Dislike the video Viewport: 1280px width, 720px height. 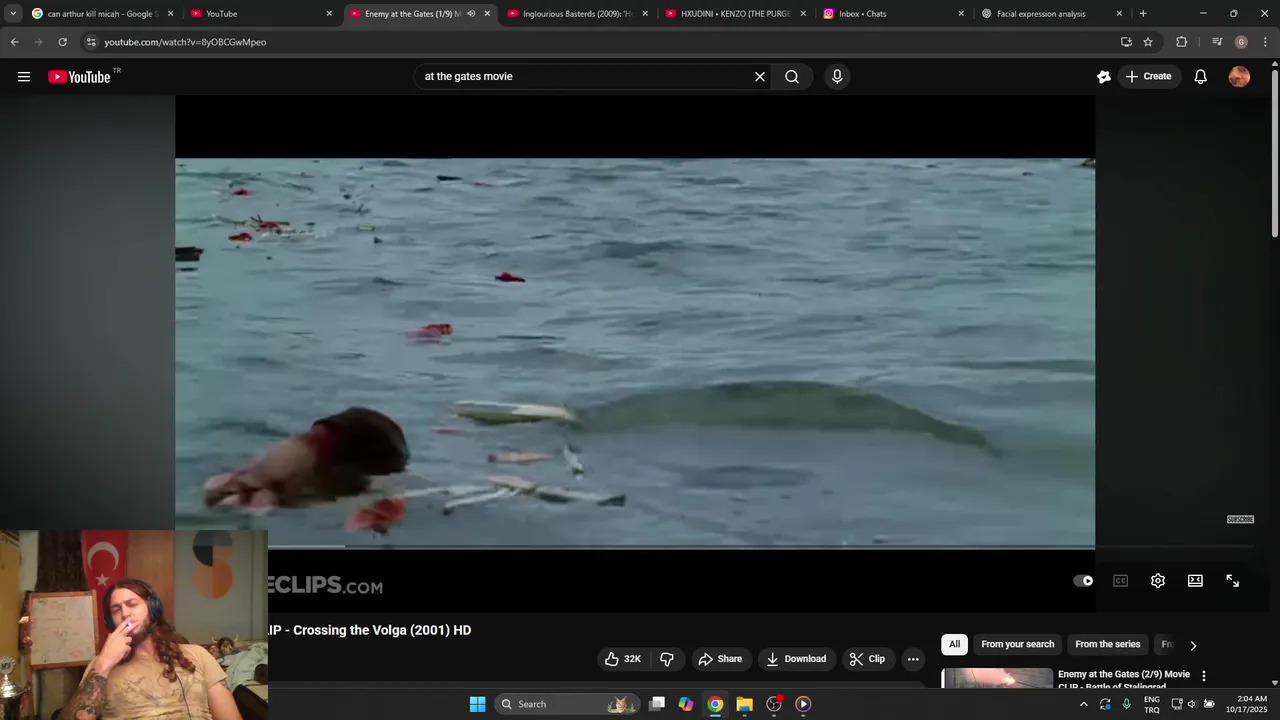tap(667, 659)
